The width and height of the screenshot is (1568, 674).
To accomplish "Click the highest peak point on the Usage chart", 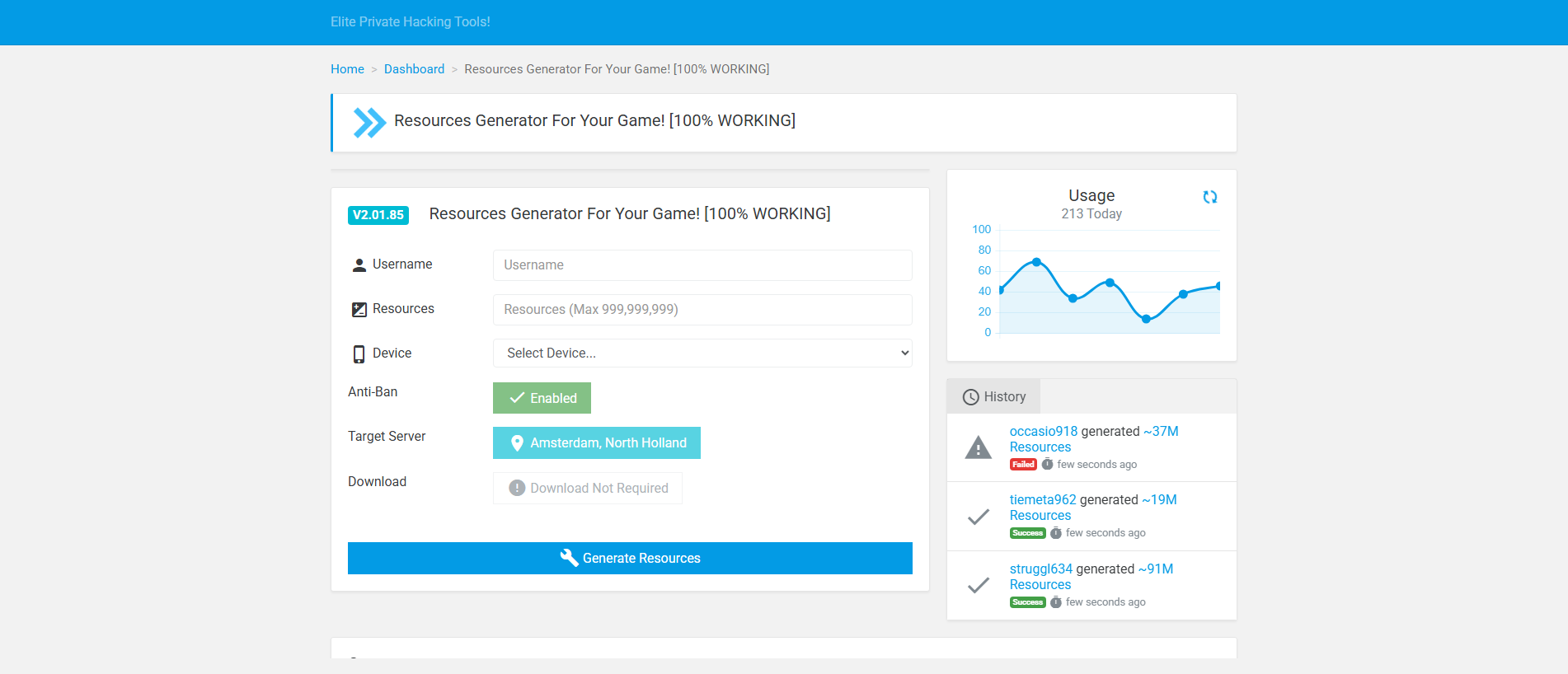I will (x=1036, y=262).
